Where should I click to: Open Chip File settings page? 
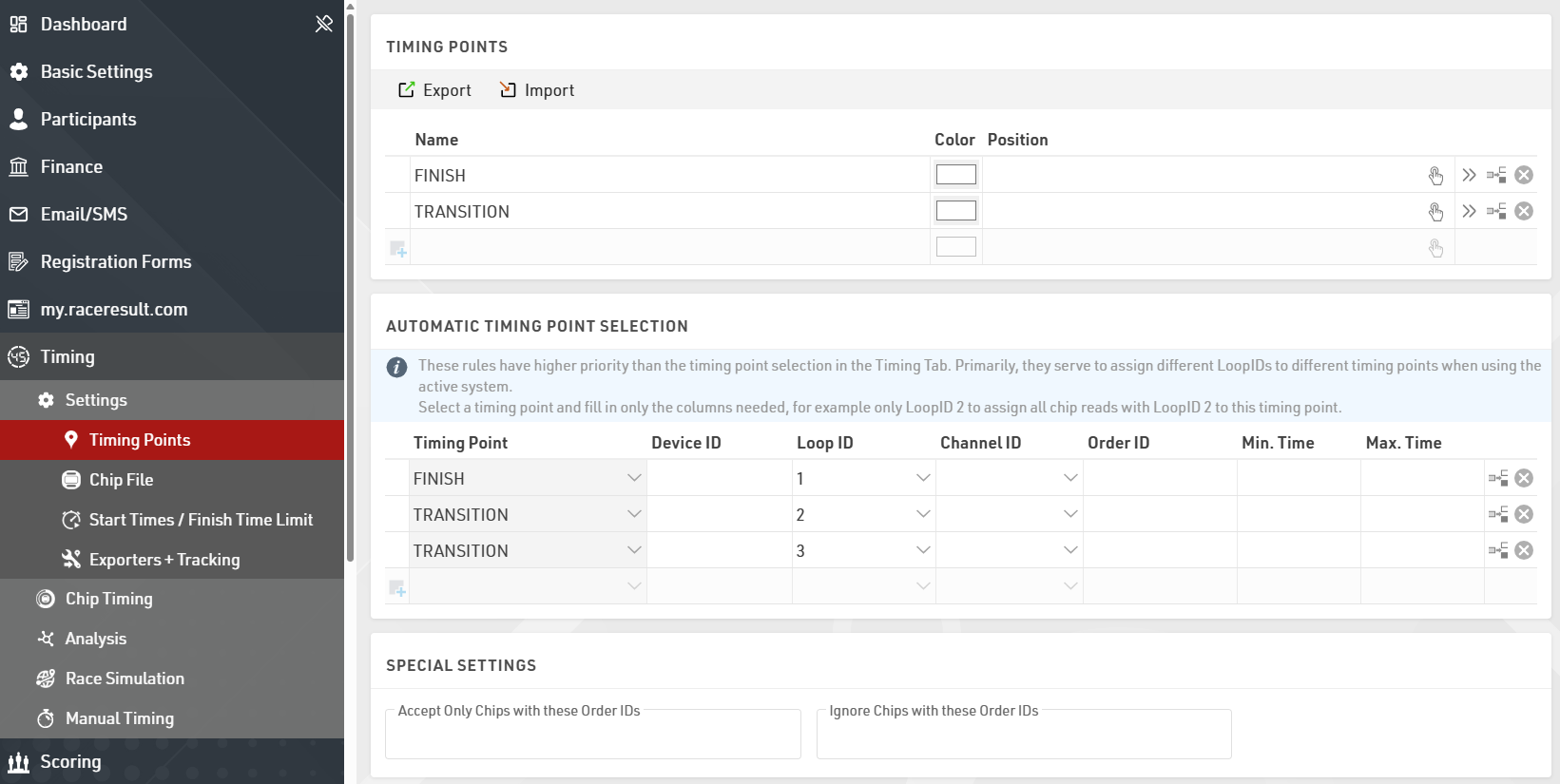(x=121, y=480)
